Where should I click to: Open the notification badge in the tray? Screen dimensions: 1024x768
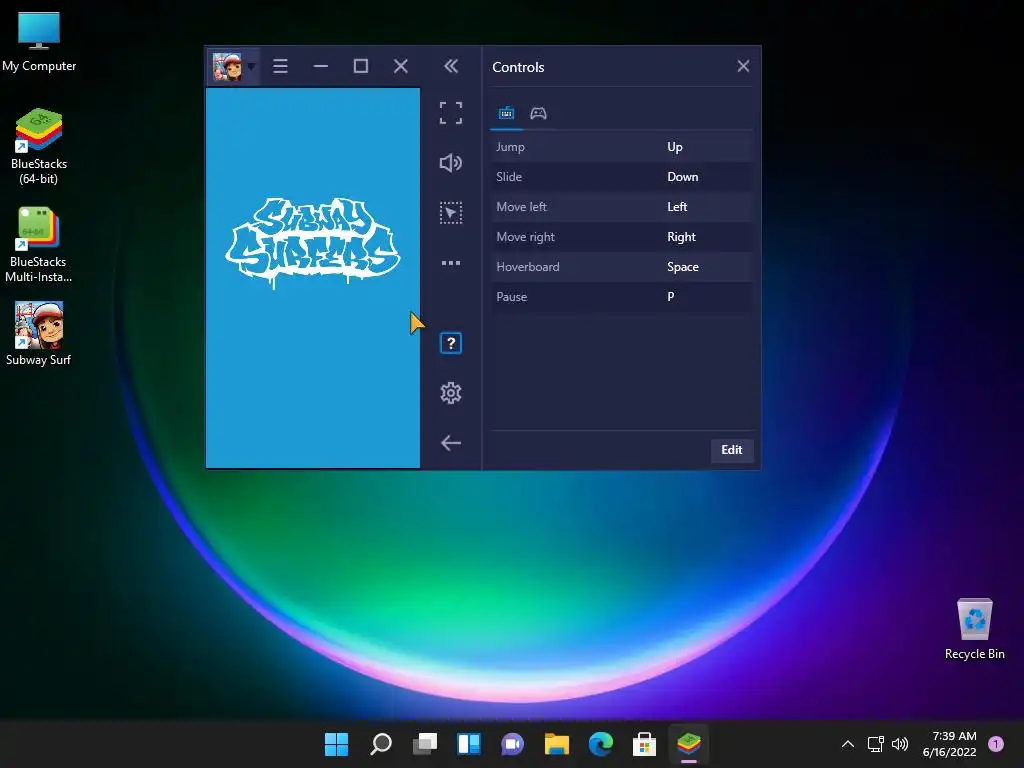tap(996, 744)
